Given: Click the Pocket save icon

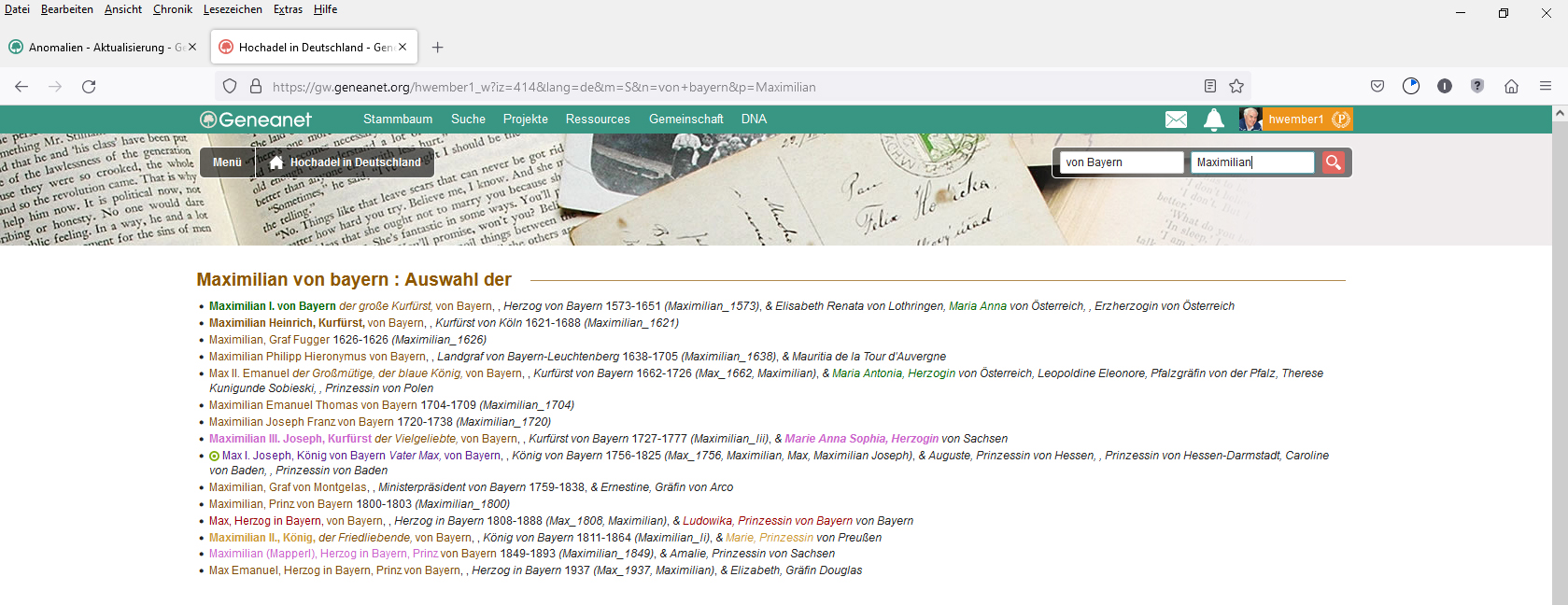Looking at the screenshot, I should click(x=1377, y=87).
